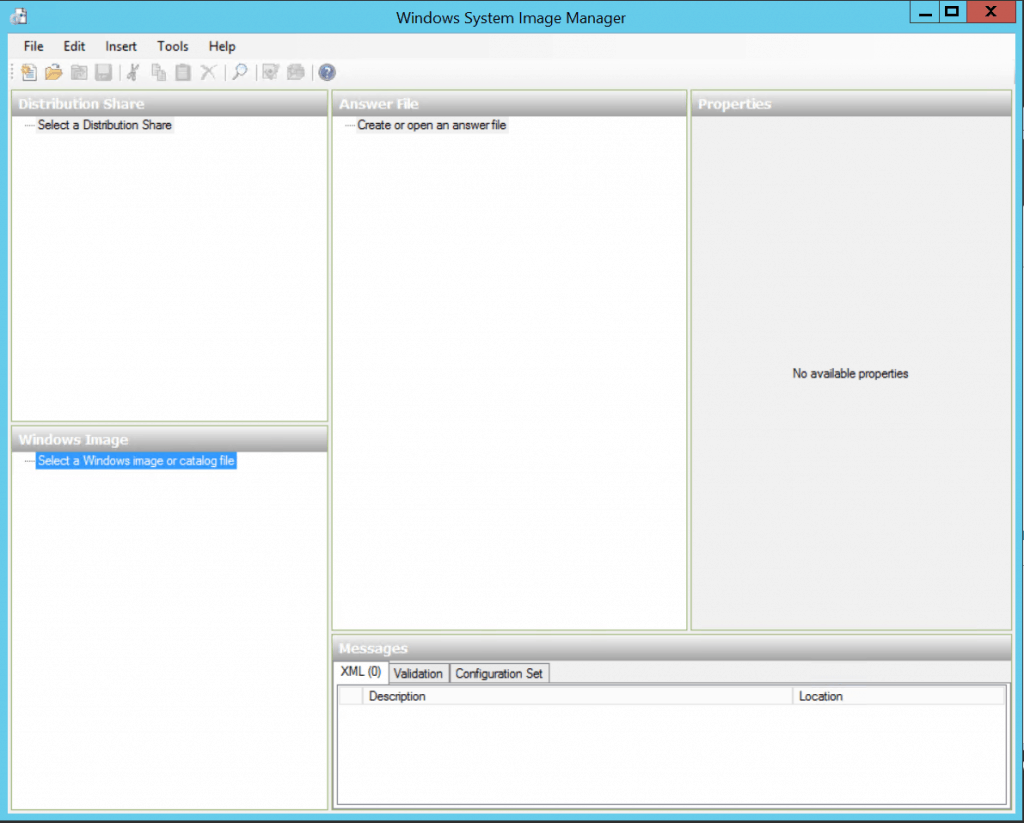
Task: Click the Save Answer File floppy icon
Action: pyautogui.click(x=104, y=73)
